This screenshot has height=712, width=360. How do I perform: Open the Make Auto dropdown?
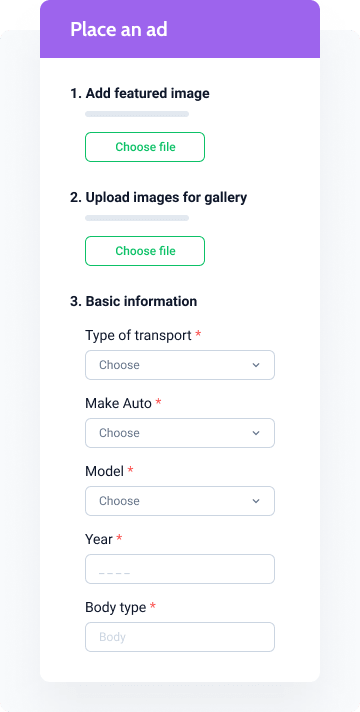click(x=180, y=433)
